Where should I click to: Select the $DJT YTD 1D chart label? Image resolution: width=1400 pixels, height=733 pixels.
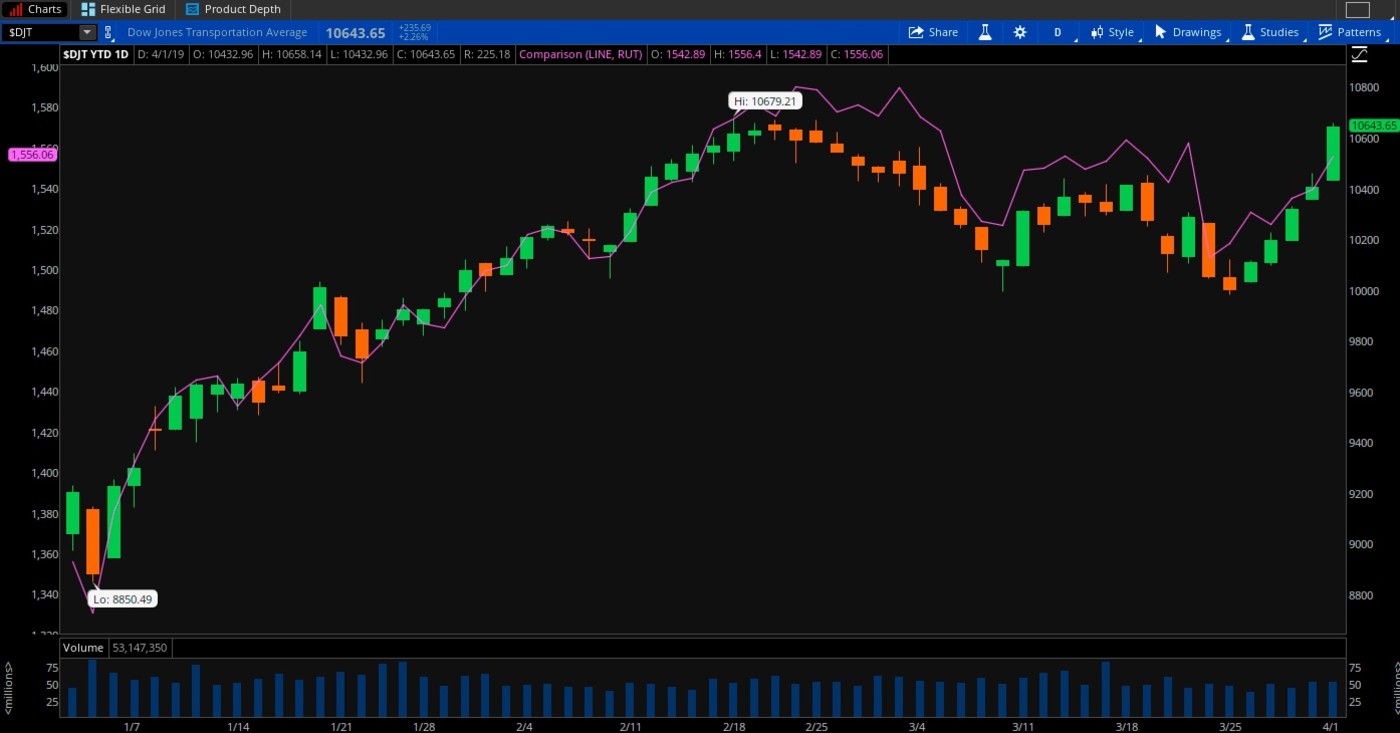click(95, 54)
